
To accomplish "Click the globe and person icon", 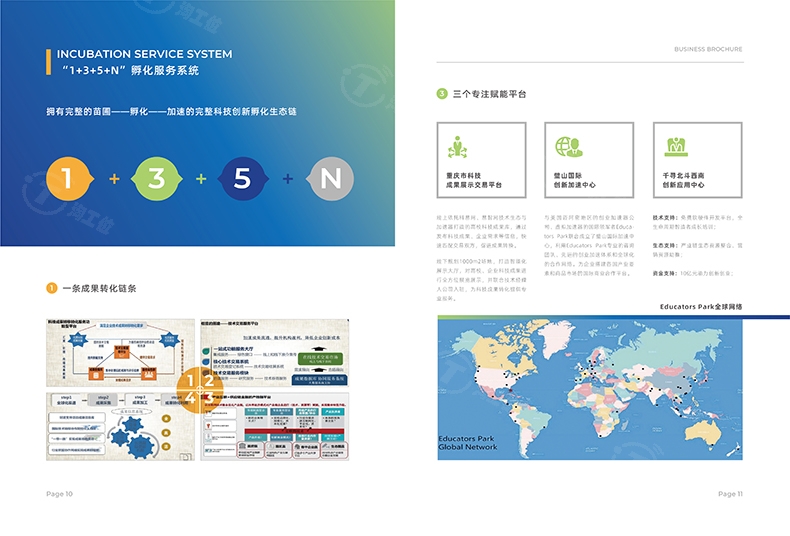I will tap(568, 147).
